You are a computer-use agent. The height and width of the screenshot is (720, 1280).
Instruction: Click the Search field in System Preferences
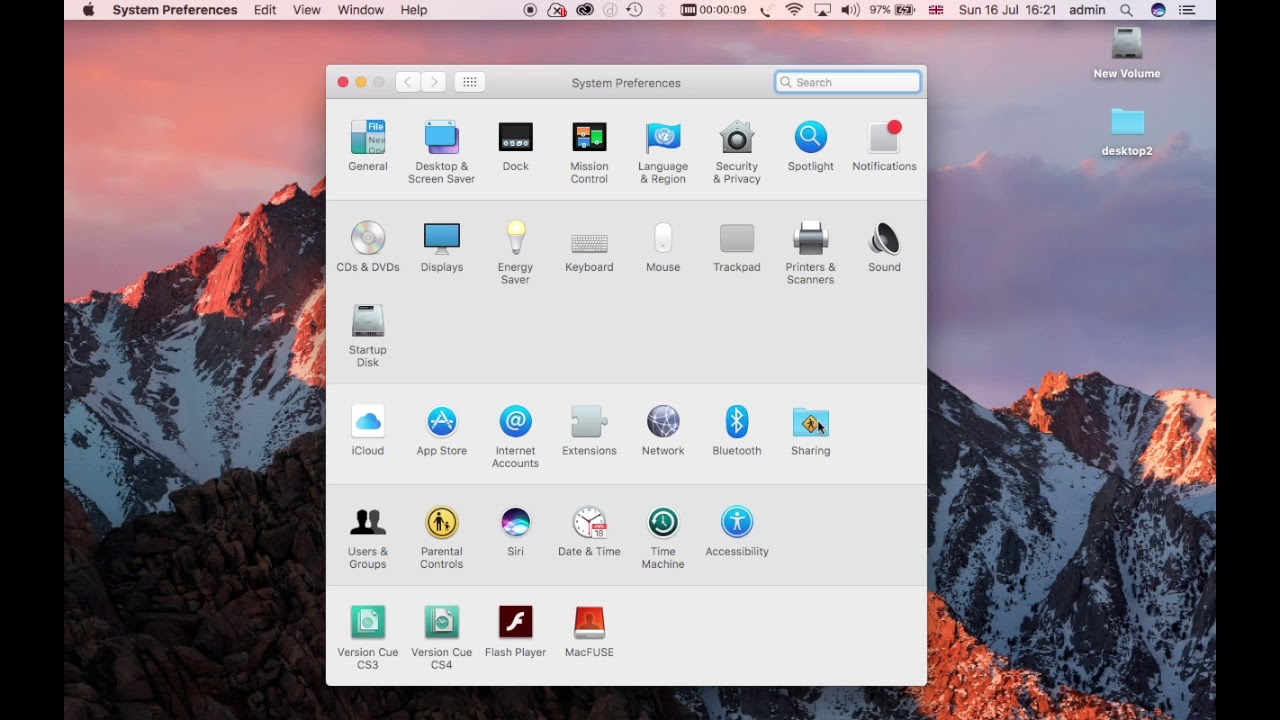coord(848,82)
